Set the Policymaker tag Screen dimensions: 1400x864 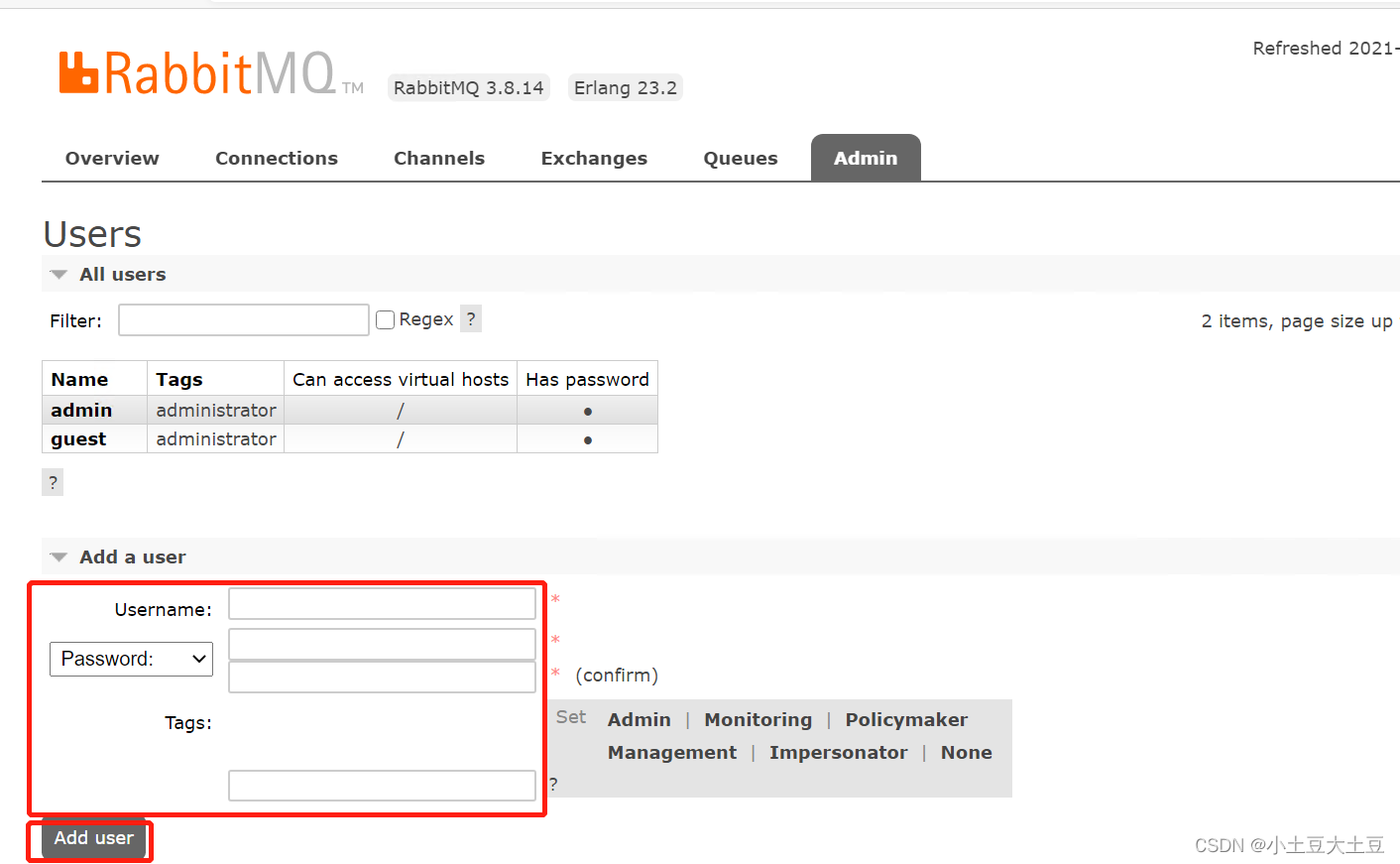(x=906, y=720)
